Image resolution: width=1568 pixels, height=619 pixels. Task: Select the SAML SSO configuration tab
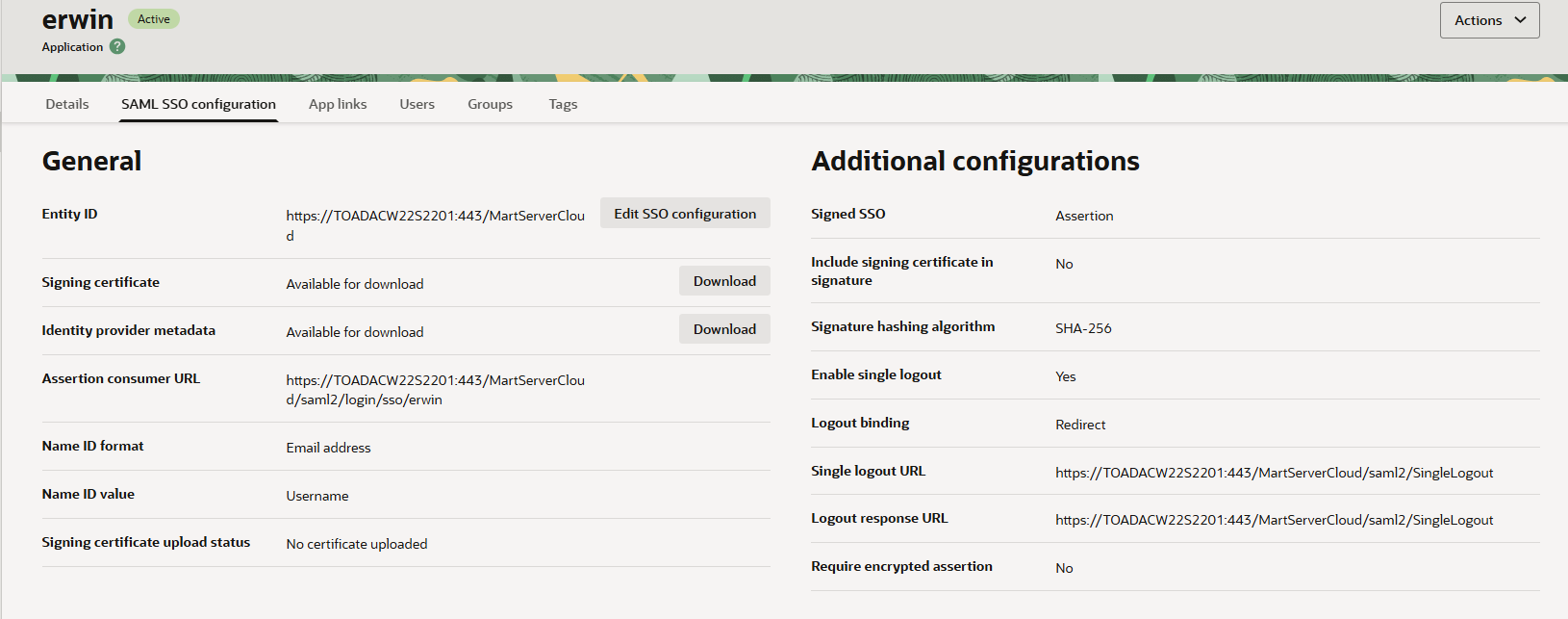[198, 104]
